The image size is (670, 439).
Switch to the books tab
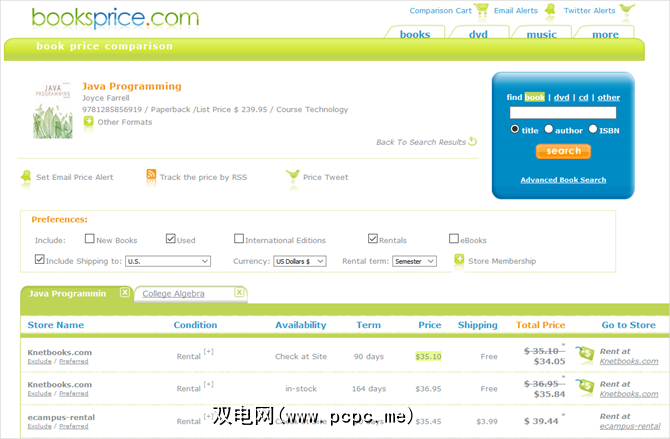(415, 33)
